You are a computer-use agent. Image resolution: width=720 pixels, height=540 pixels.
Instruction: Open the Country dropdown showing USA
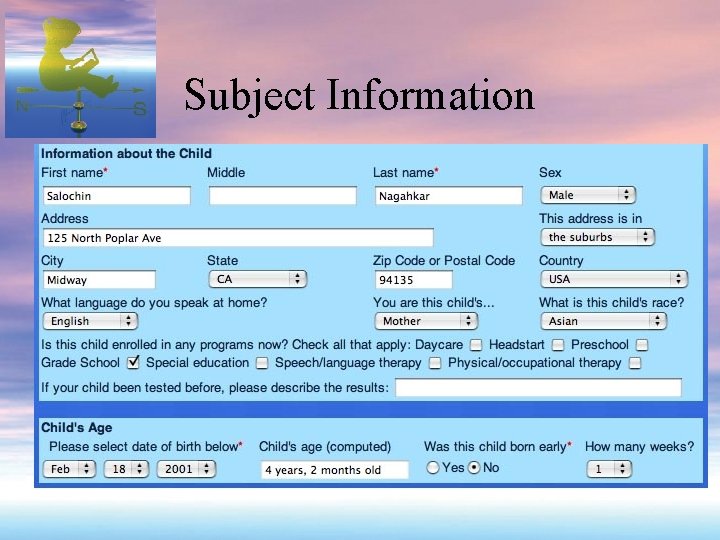tap(614, 279)
